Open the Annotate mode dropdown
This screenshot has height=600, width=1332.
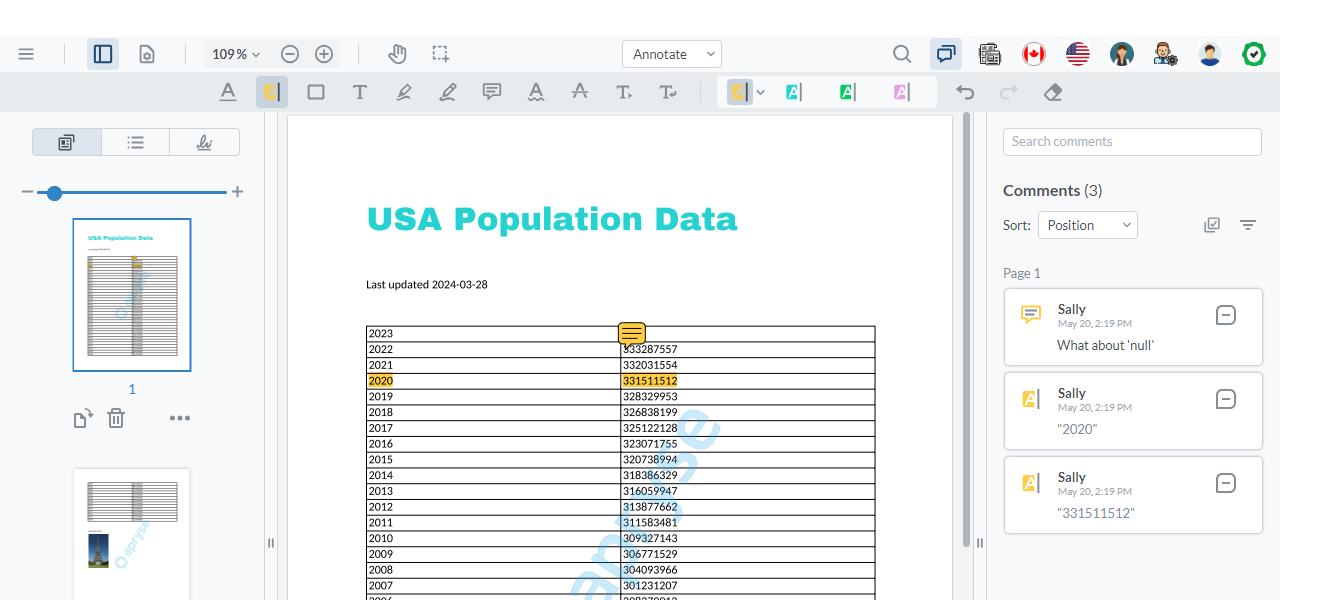tap(672, 54)
